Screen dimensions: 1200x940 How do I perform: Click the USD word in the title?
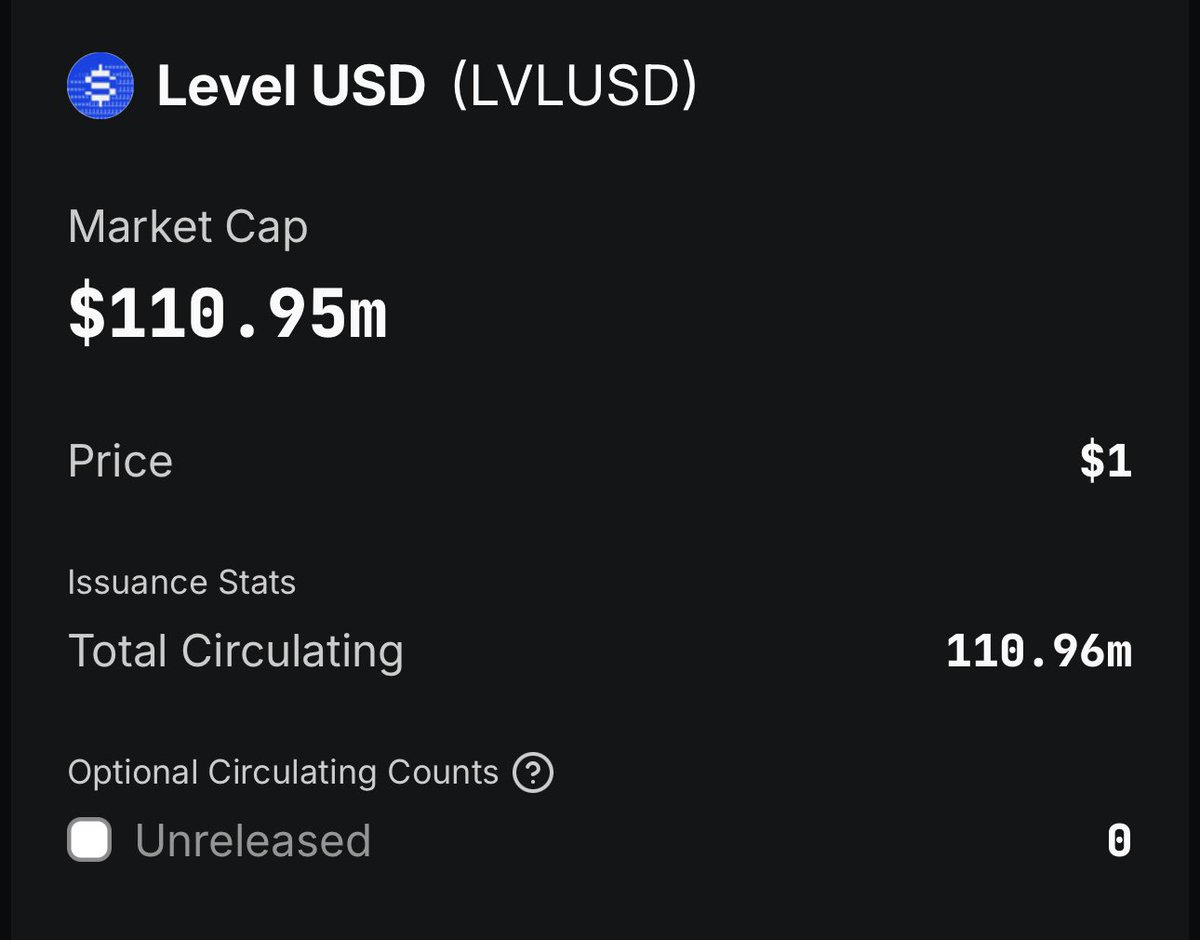368,87
